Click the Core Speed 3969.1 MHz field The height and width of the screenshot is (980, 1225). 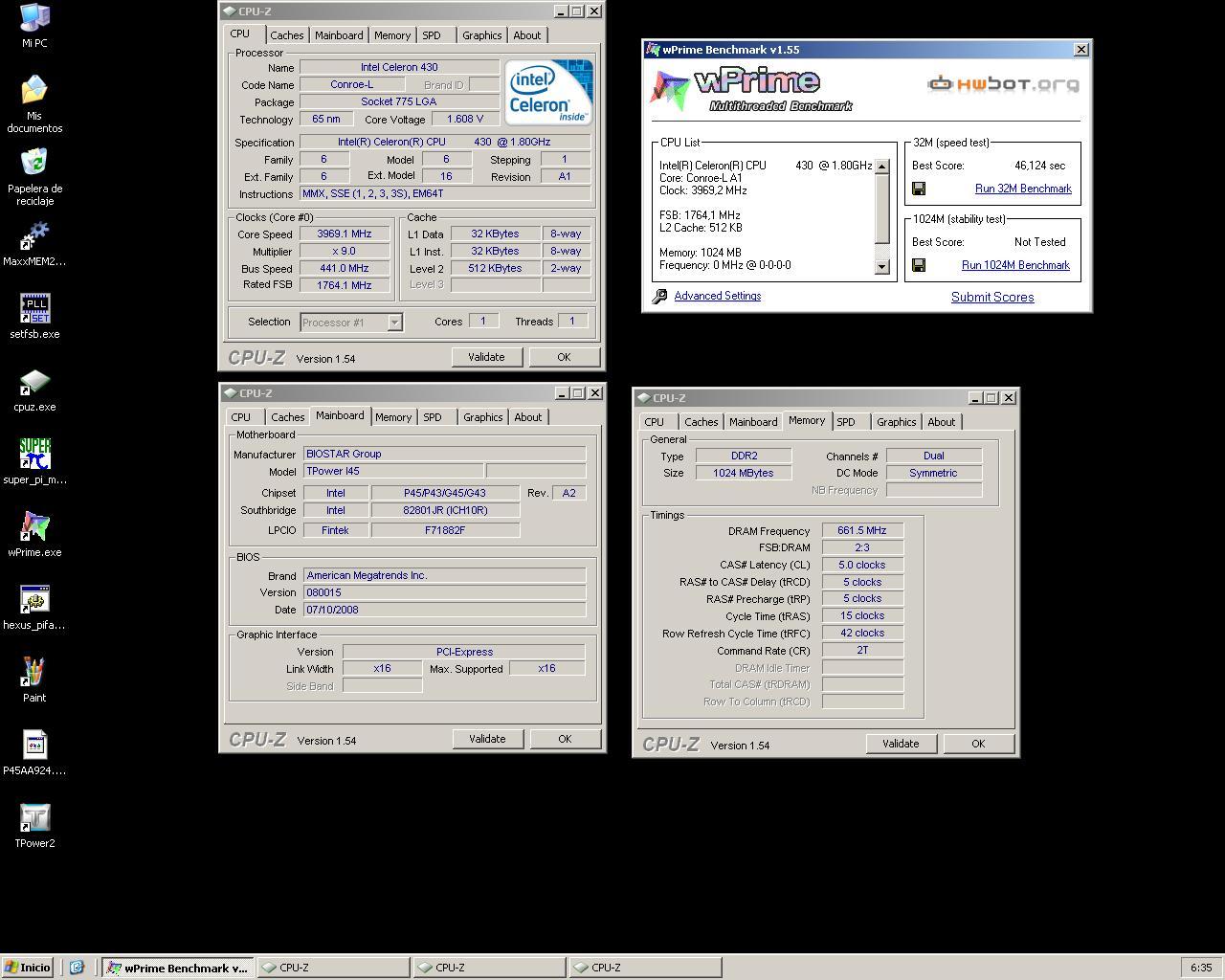[x=345, y=234]
